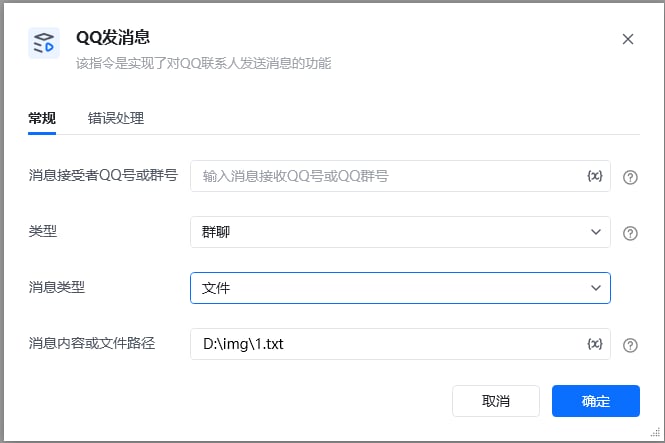Click the description 该指令是实现了对QQ联系人发送消息的功能
665x443 pixels.
pyautogui.click(x=204, y=64)
